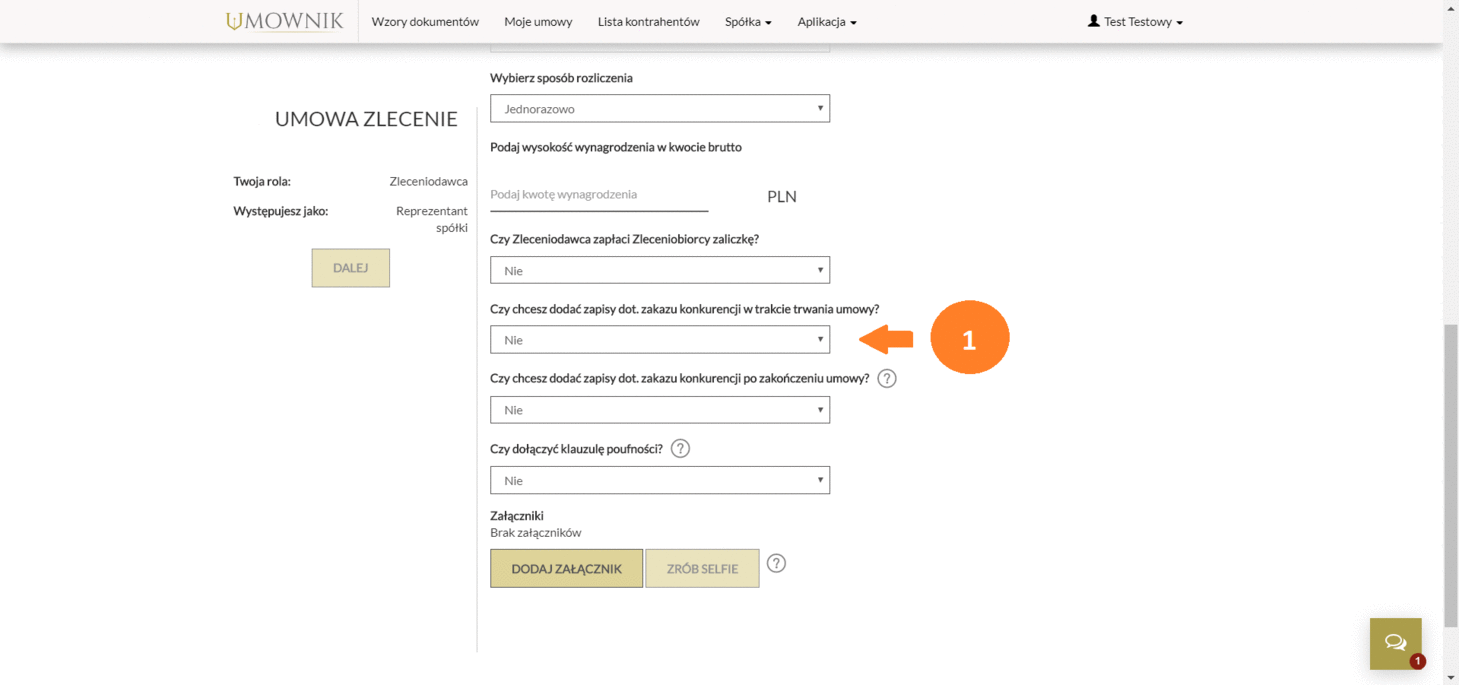This screenshot has width=1459, height=685.
Task: Click the Zleceniodawca role text
Action: pos(429,182)
